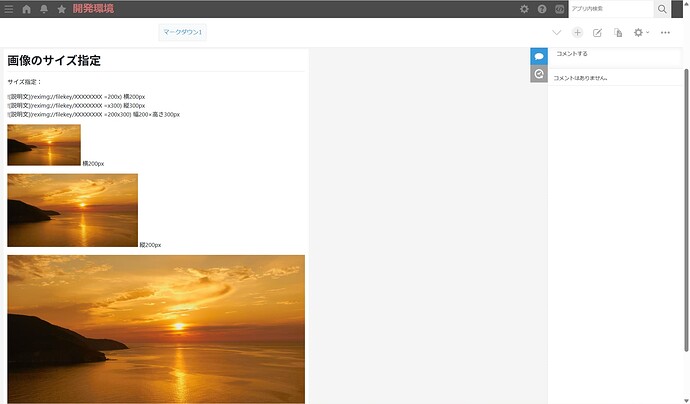This screenshot has width=690, height=404.
Task: Duplicate the record with copy icon
Action: click(618, 33)
